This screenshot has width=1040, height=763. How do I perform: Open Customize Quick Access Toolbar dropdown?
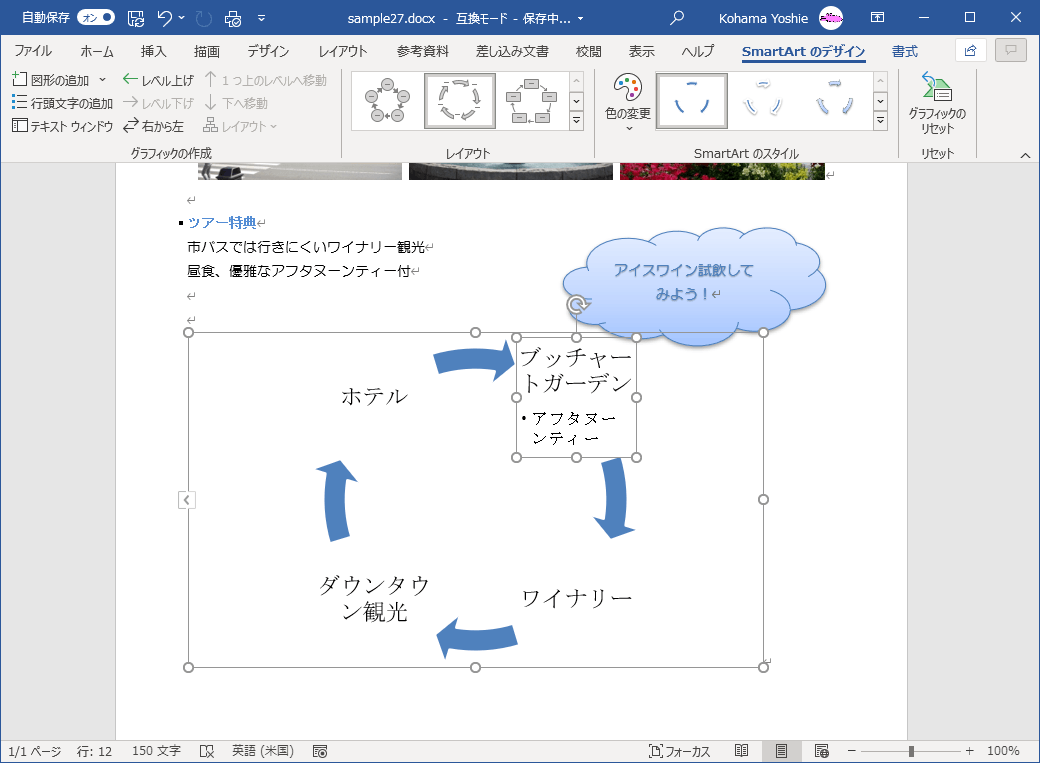tap(261, 19)
